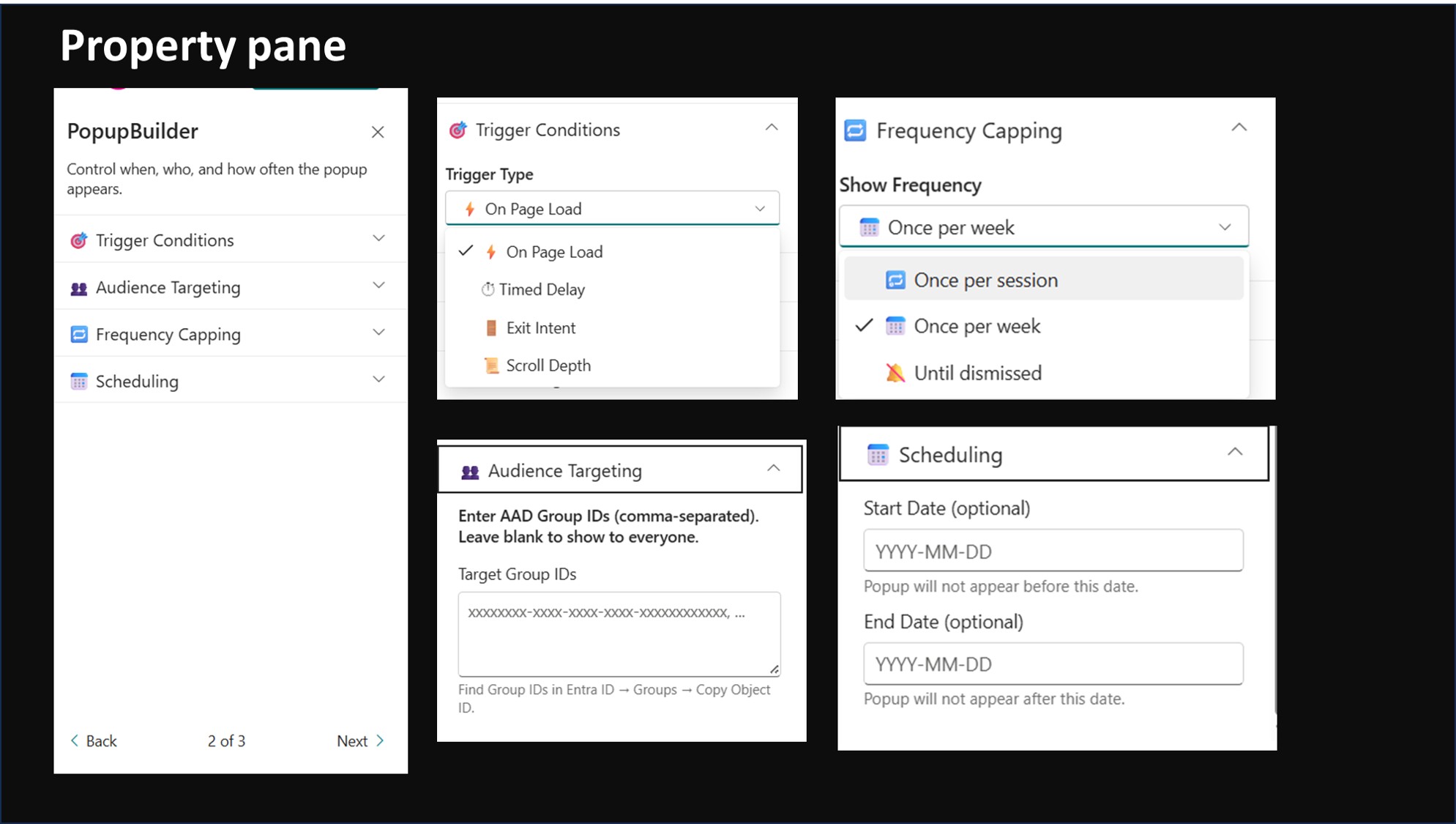Click the muted bell icon of Until dismissed

click(895, 373)
